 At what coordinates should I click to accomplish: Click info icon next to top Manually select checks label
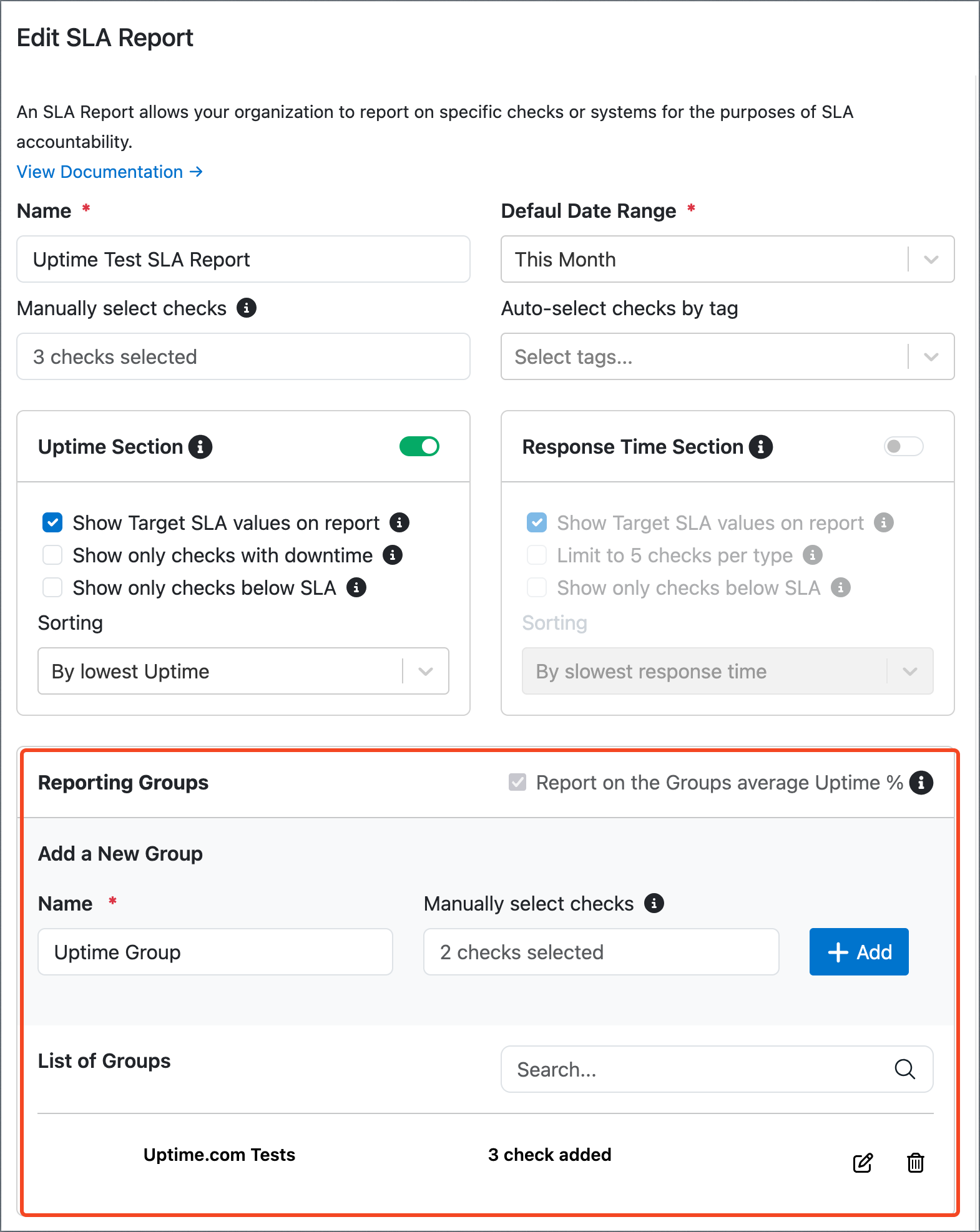click(x=247, y=308)
